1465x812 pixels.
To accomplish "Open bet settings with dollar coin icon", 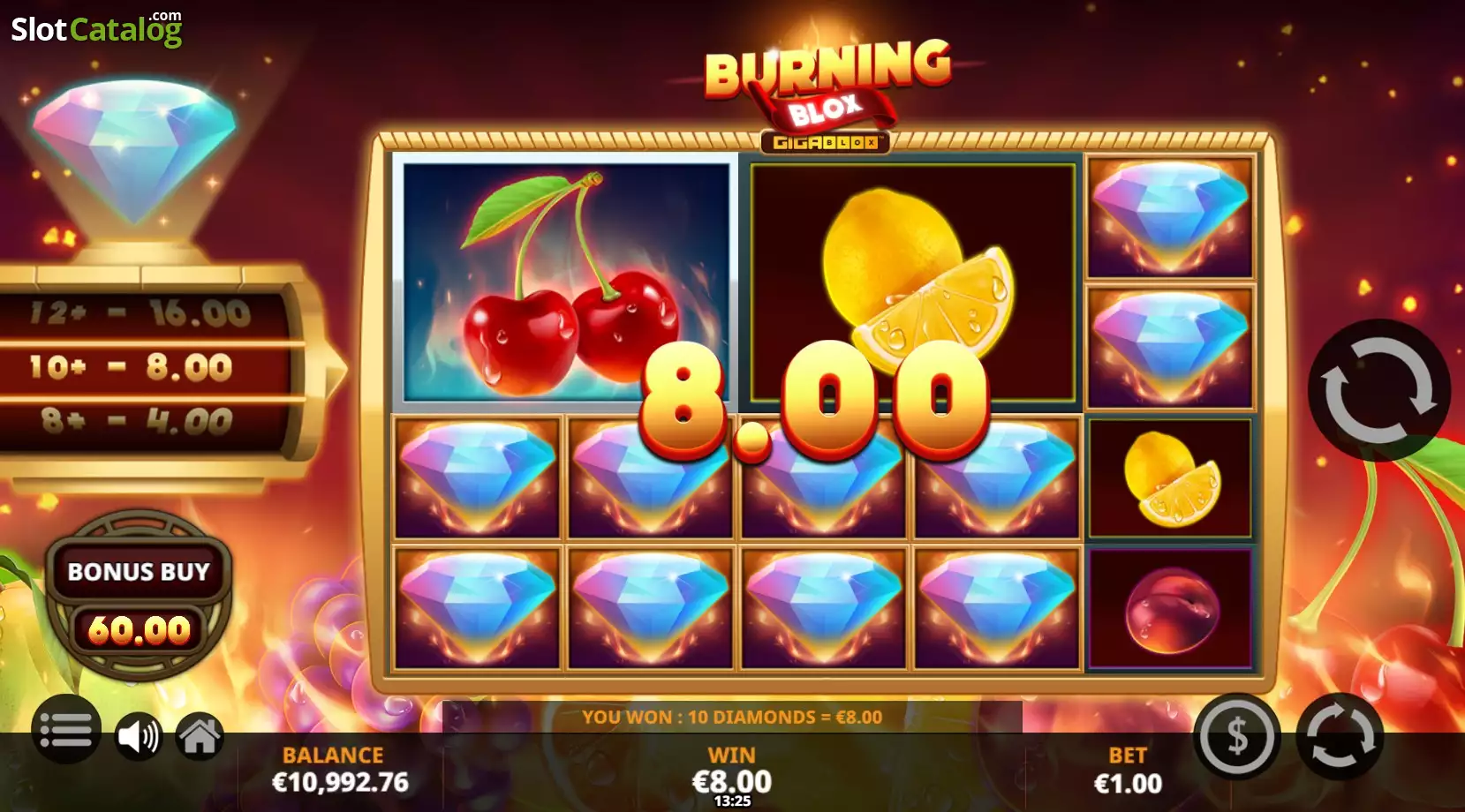I will (x=1236, y=736).
